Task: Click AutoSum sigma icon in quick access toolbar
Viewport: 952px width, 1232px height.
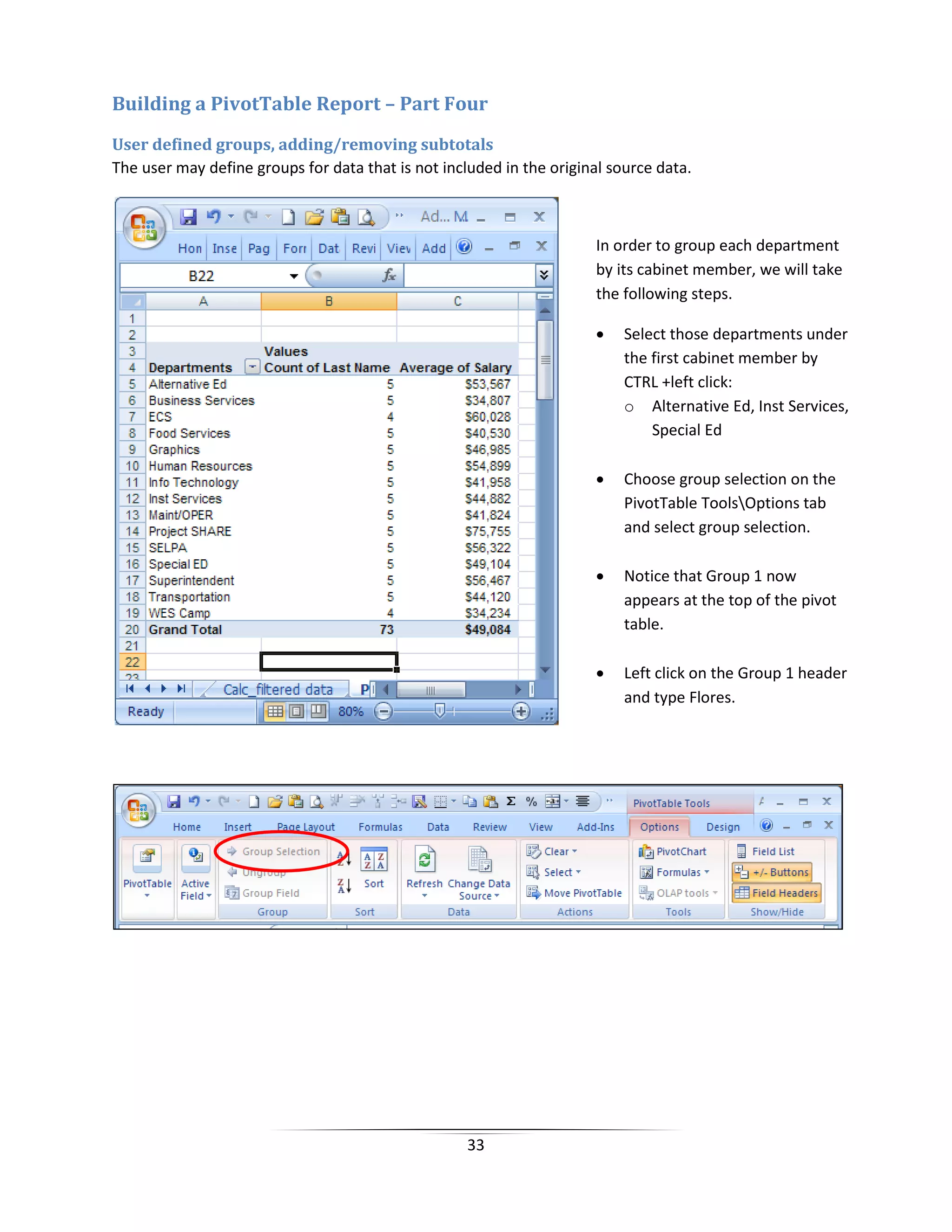Action: pyautogui.click(x=511, y=801)
